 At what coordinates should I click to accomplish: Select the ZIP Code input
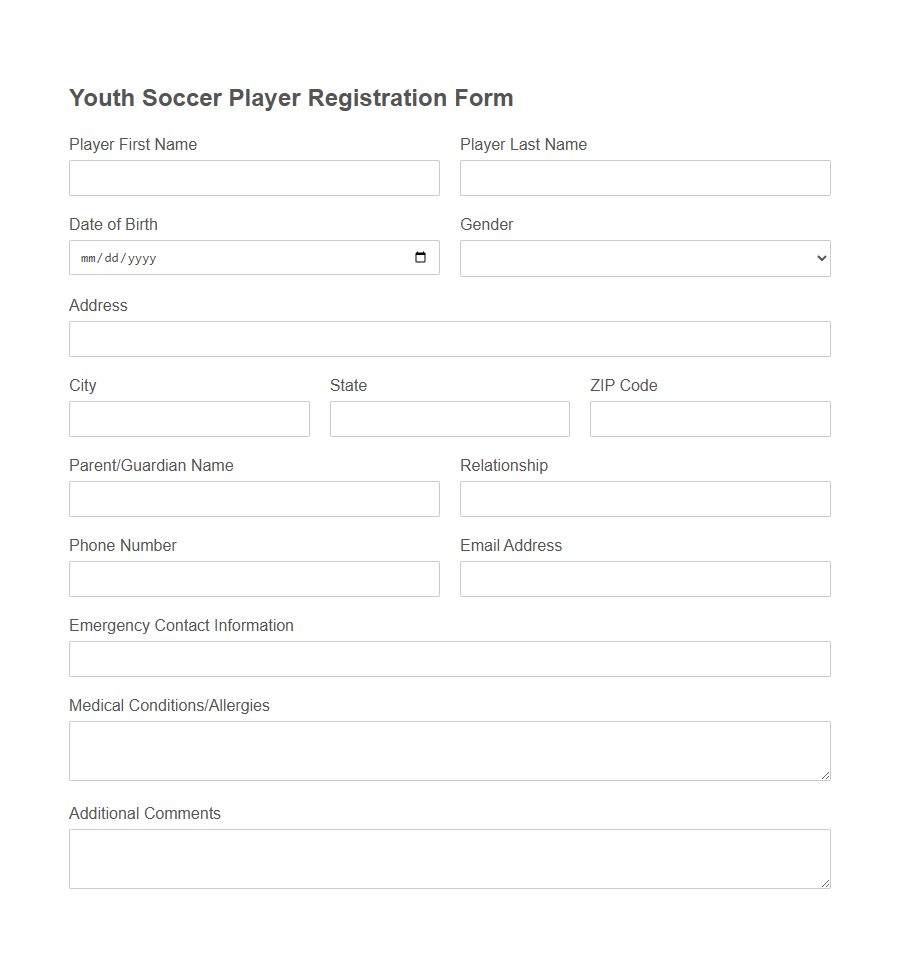[x=710, y=418]
